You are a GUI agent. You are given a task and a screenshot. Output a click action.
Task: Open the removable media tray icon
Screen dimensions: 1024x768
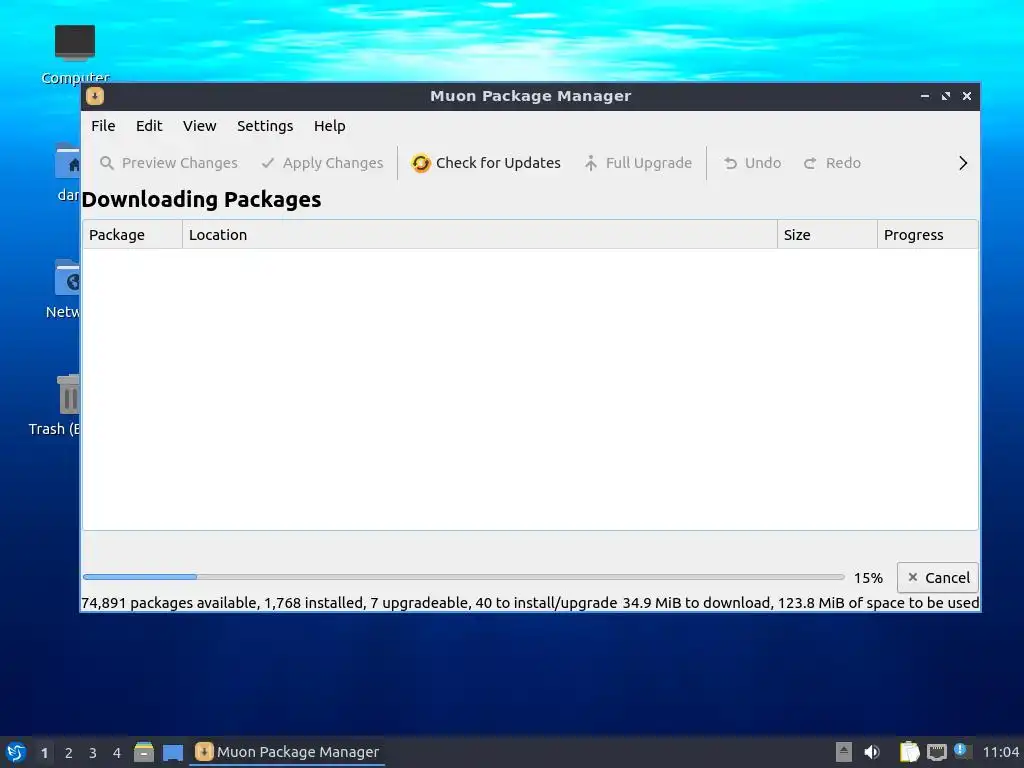844,752
